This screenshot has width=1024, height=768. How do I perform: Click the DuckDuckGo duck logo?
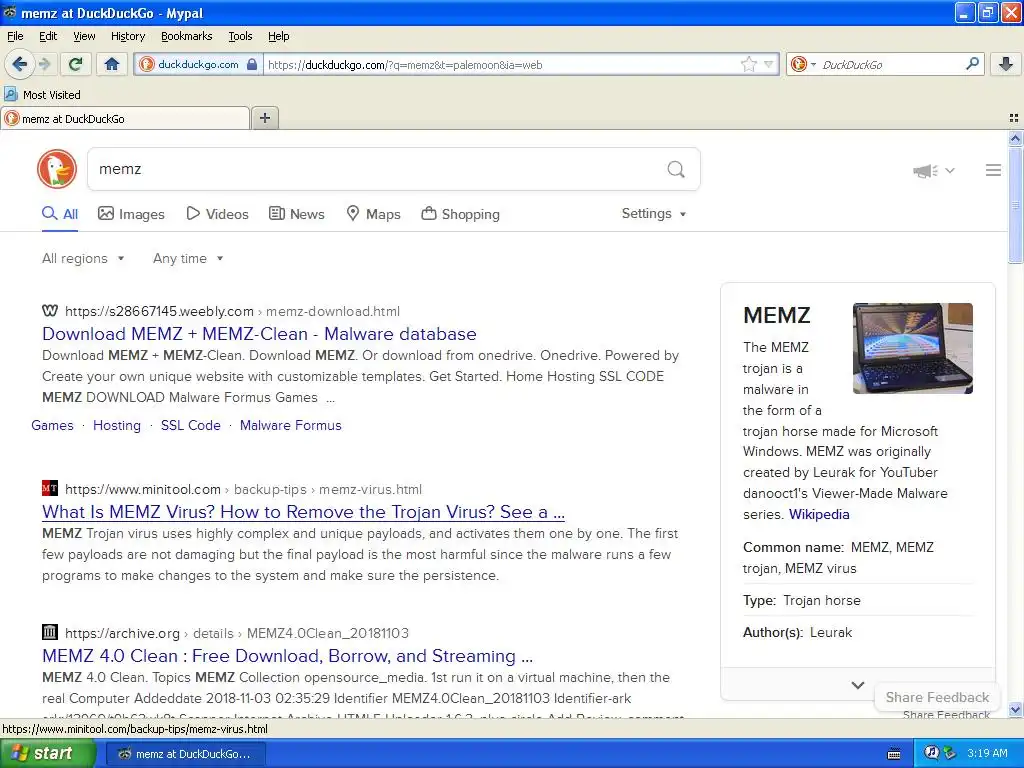(57, 169)
